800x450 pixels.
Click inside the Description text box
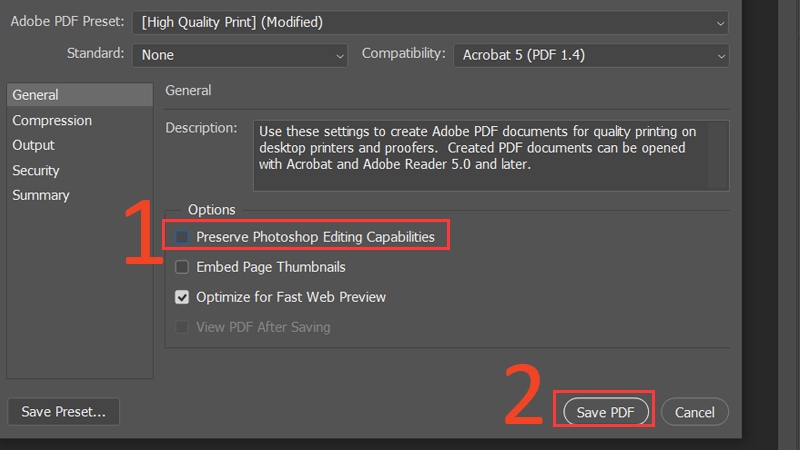[480, 156]
